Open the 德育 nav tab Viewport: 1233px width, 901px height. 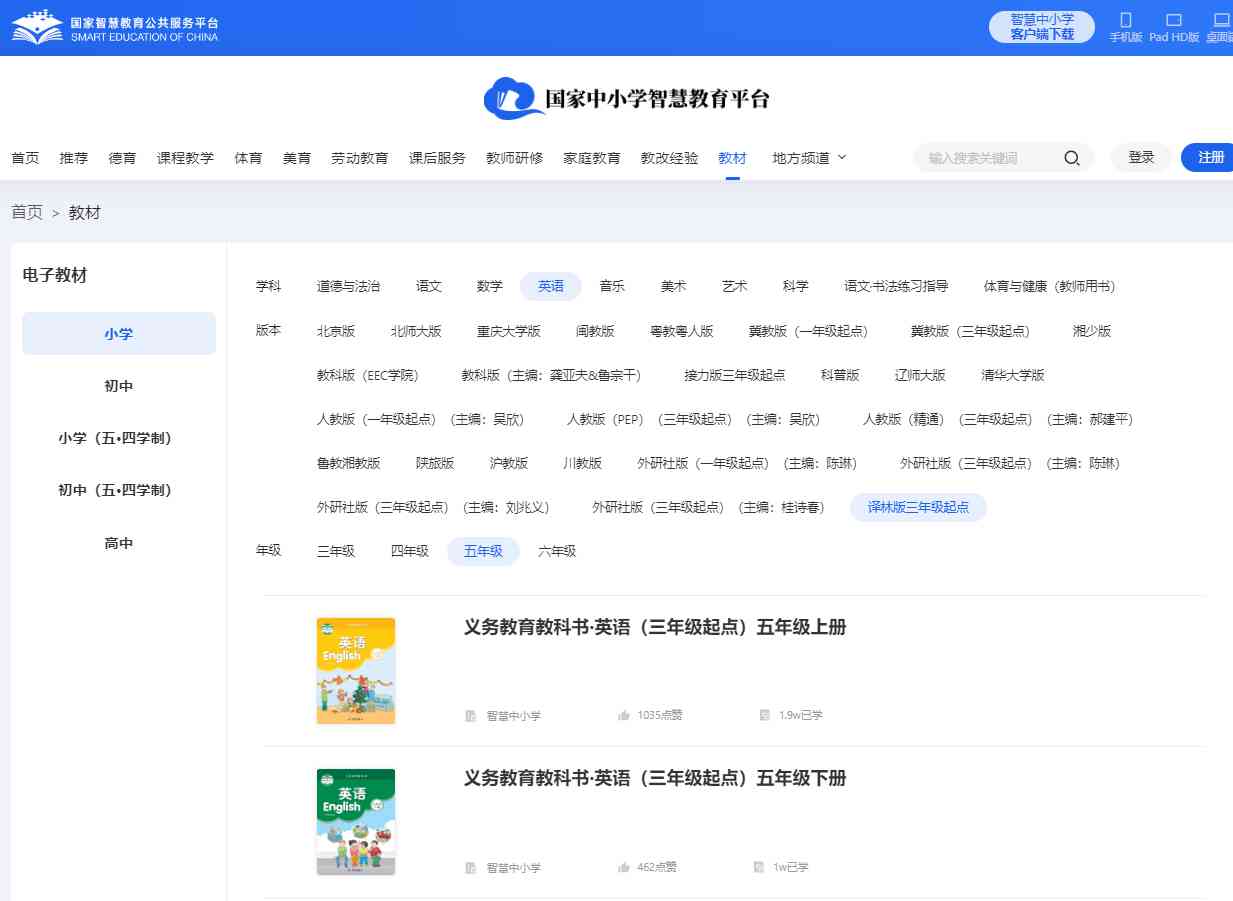pos(122,158)
